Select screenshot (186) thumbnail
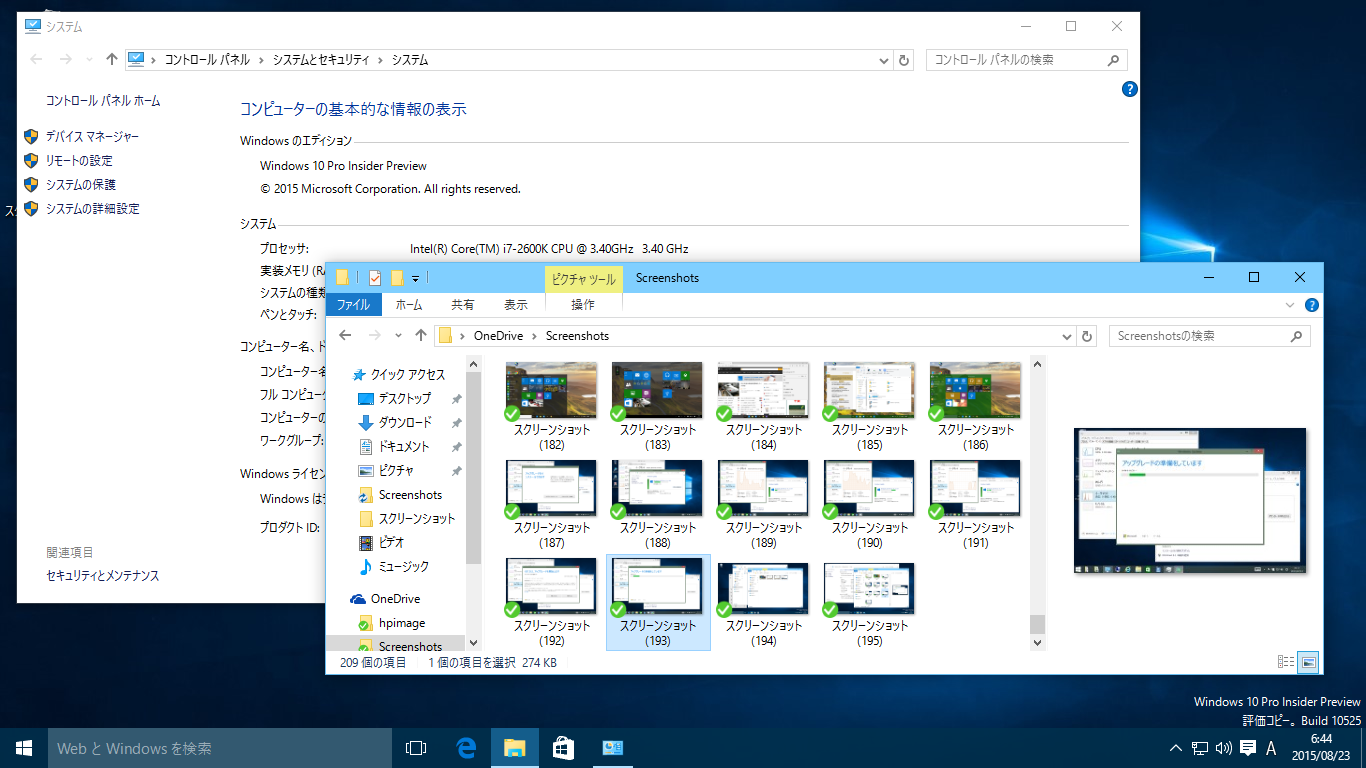 tap(975, 406)
